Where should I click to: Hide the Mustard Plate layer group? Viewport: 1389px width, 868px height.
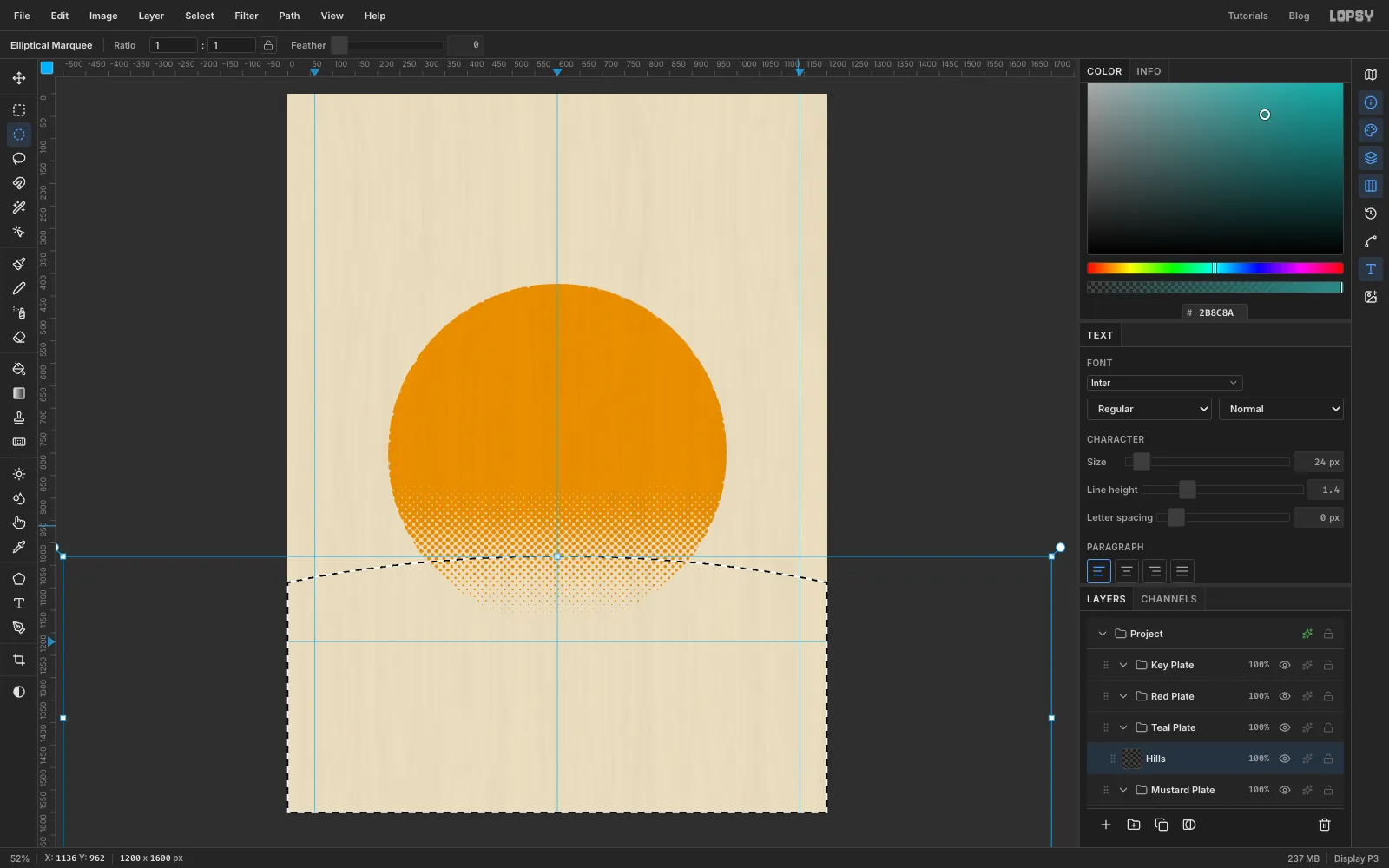click(x=1285, y=790)
